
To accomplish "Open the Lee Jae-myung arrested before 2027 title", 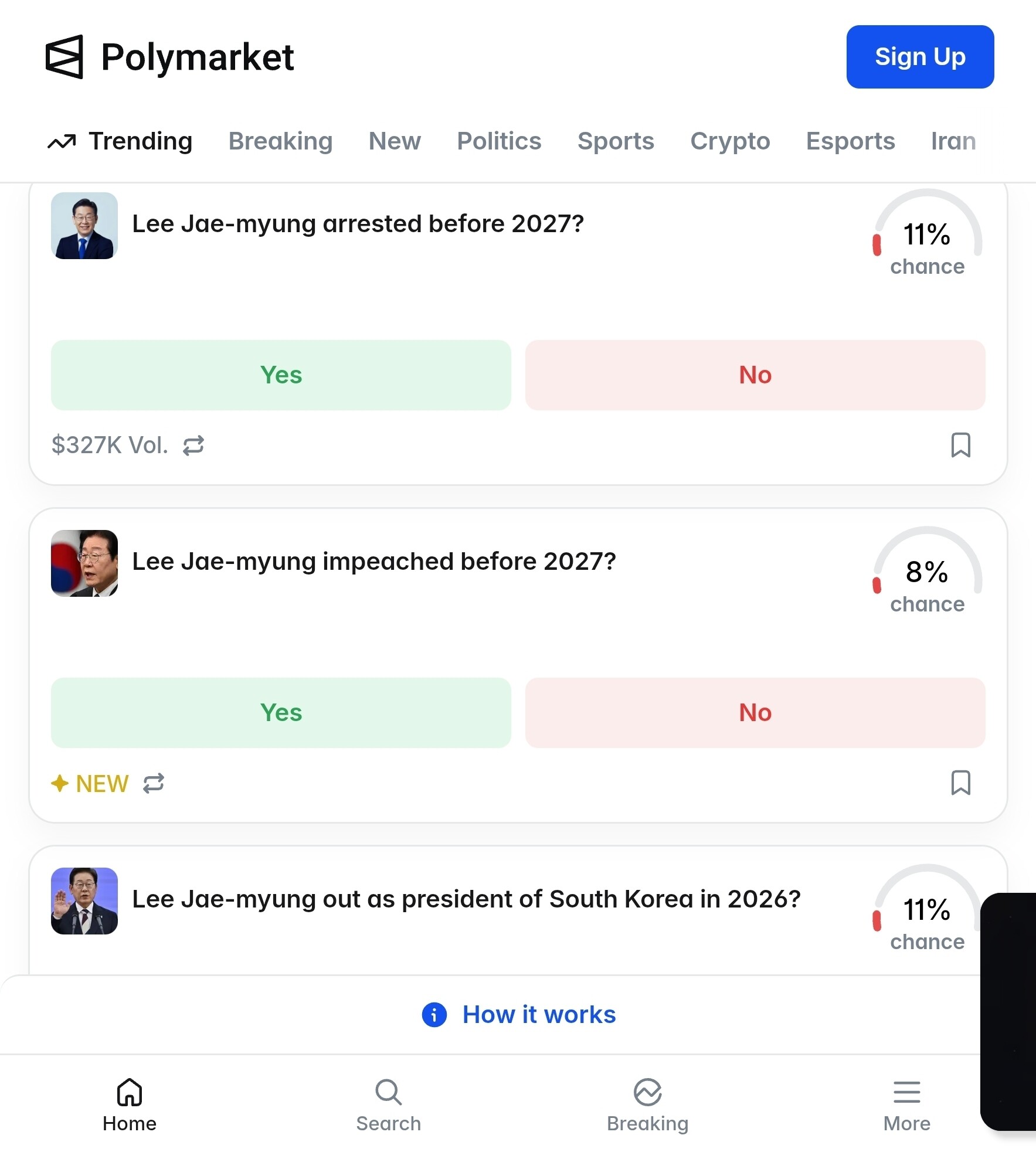I will [358, 224].
